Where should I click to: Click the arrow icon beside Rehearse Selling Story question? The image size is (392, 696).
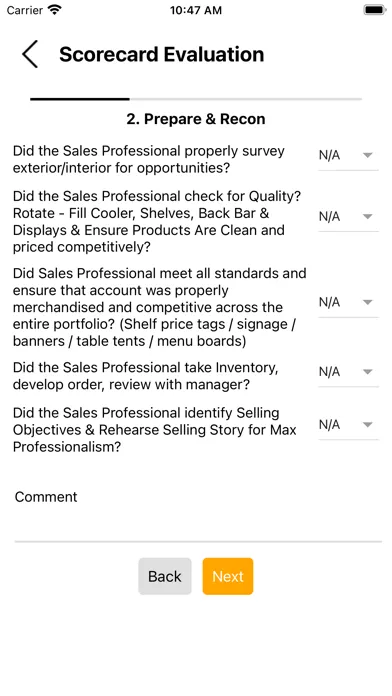click(367, 425)
